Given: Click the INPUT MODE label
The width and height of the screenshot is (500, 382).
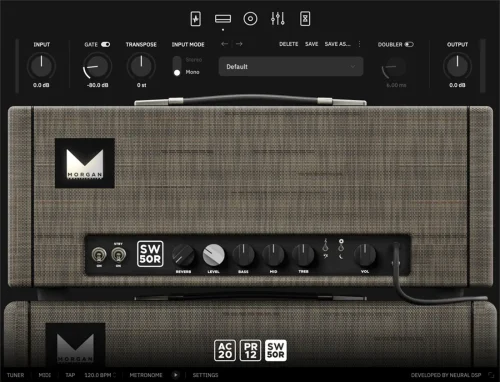Looking at the screenshot, I should pyautogui.click(x=188, y=44).
